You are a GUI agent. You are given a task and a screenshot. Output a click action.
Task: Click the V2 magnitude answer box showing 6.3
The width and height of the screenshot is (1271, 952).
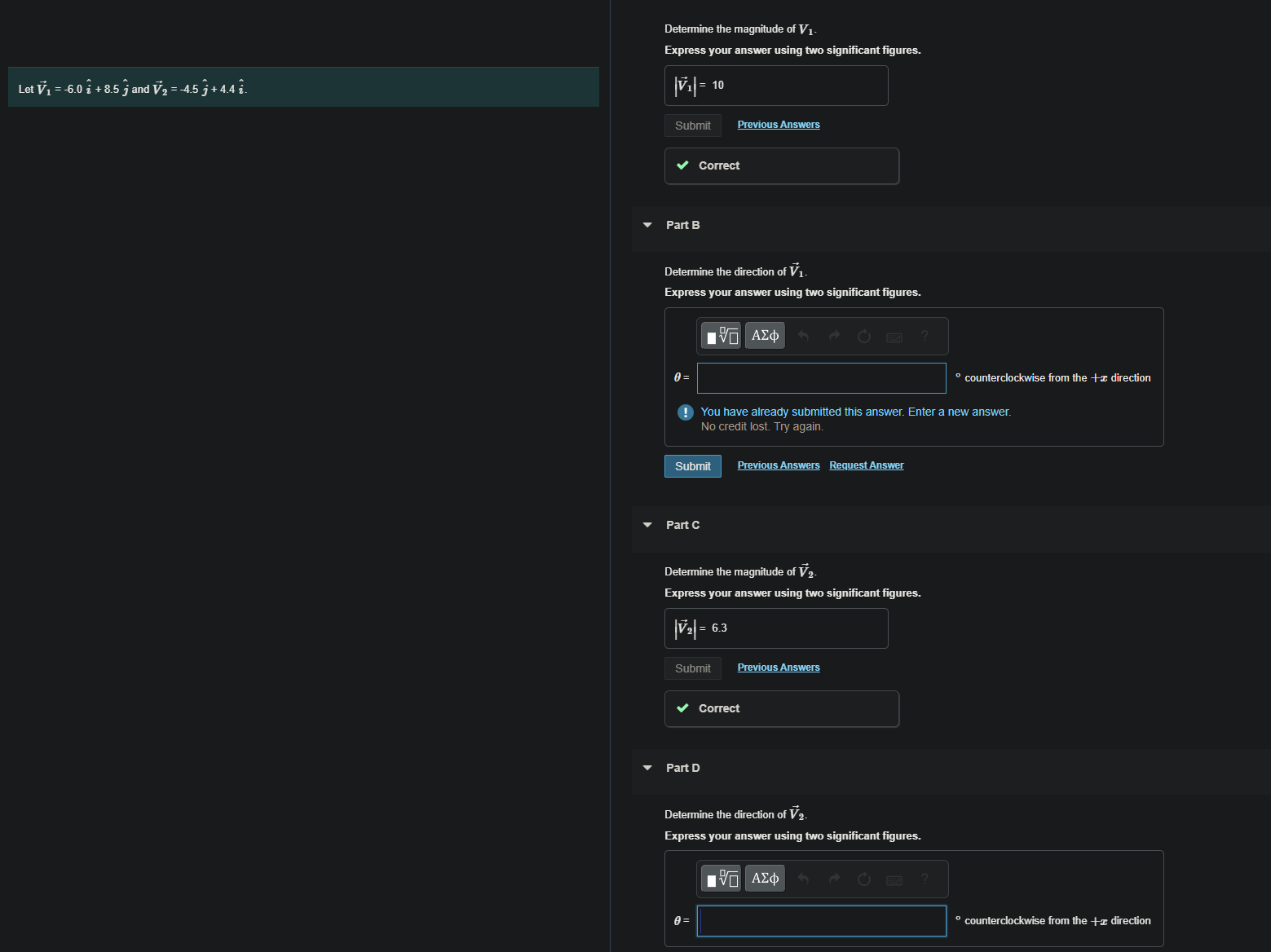click(776, 628)
